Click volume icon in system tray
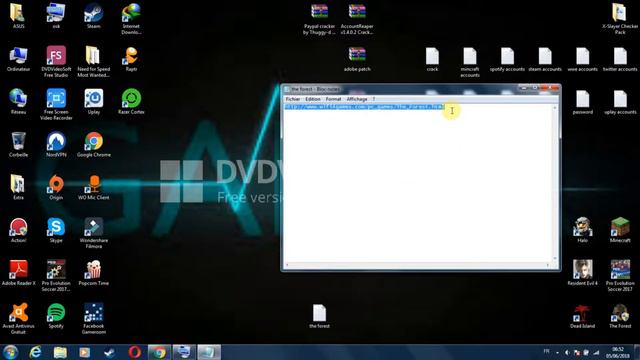This screenshot has height=360, width=640. (x=567, y=352)
